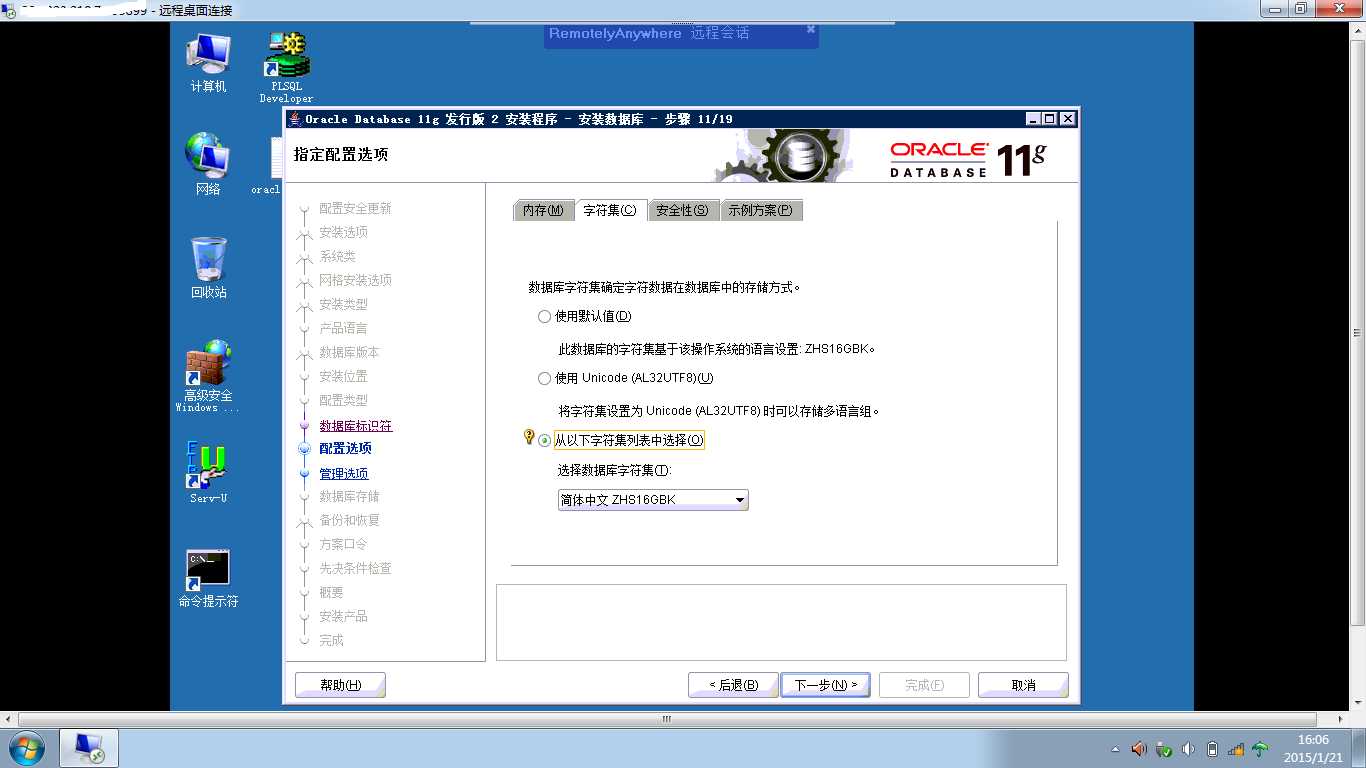Screen dimensions: 1366x768
Task: Click the horizontal scrollbar of remote session
Action: coord(666,719)
